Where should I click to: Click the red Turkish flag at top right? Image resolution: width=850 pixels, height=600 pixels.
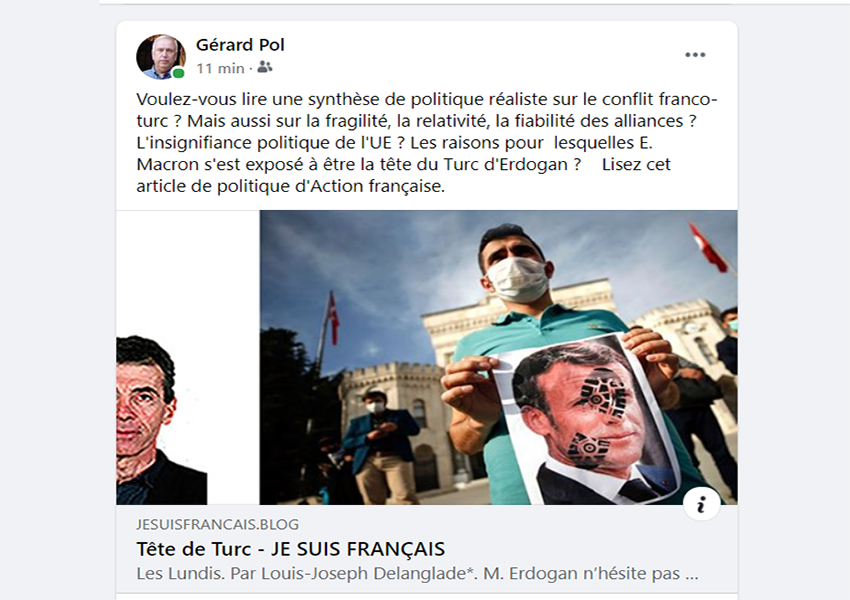[x=709, y=247]
